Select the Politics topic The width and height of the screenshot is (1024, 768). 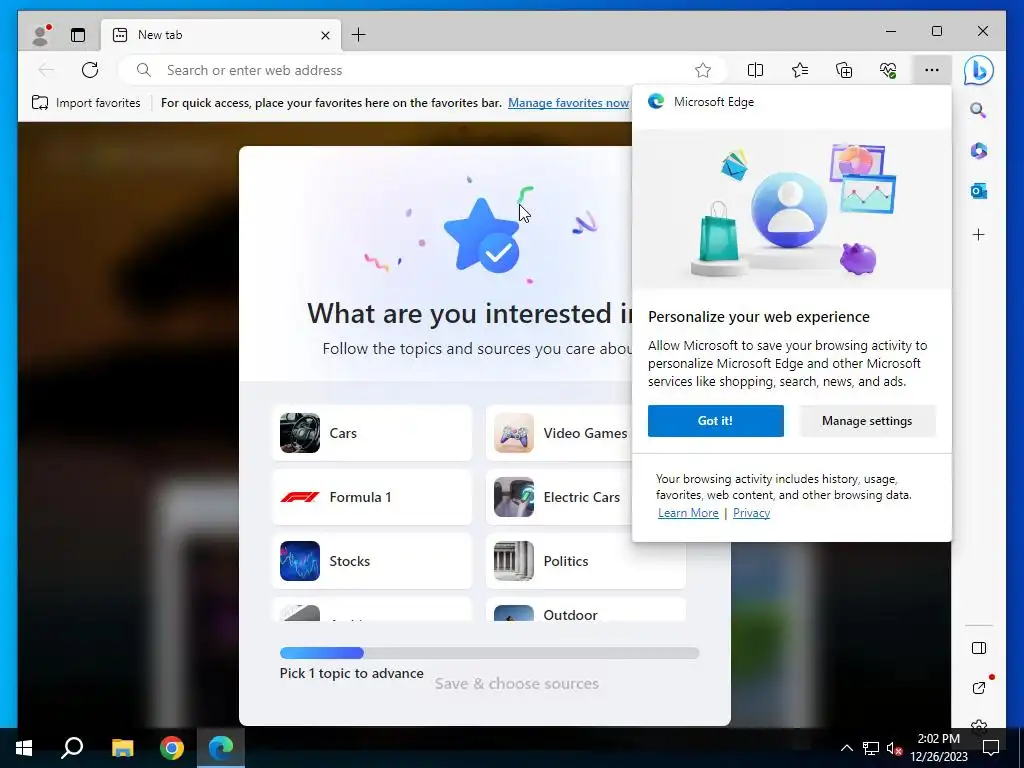coord(586,561)
